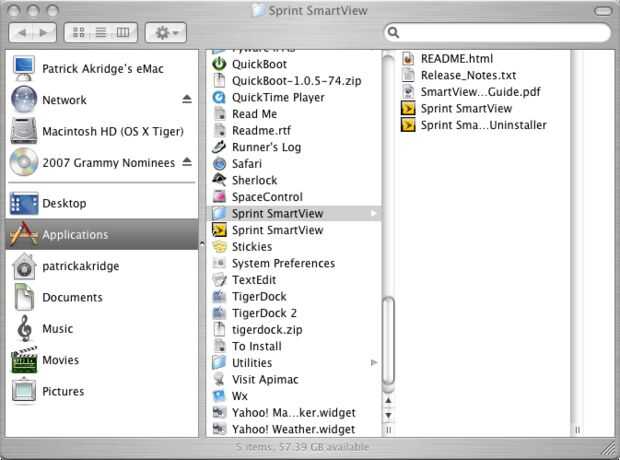Click the sidebar divider handle dot

tap(202, 244)
